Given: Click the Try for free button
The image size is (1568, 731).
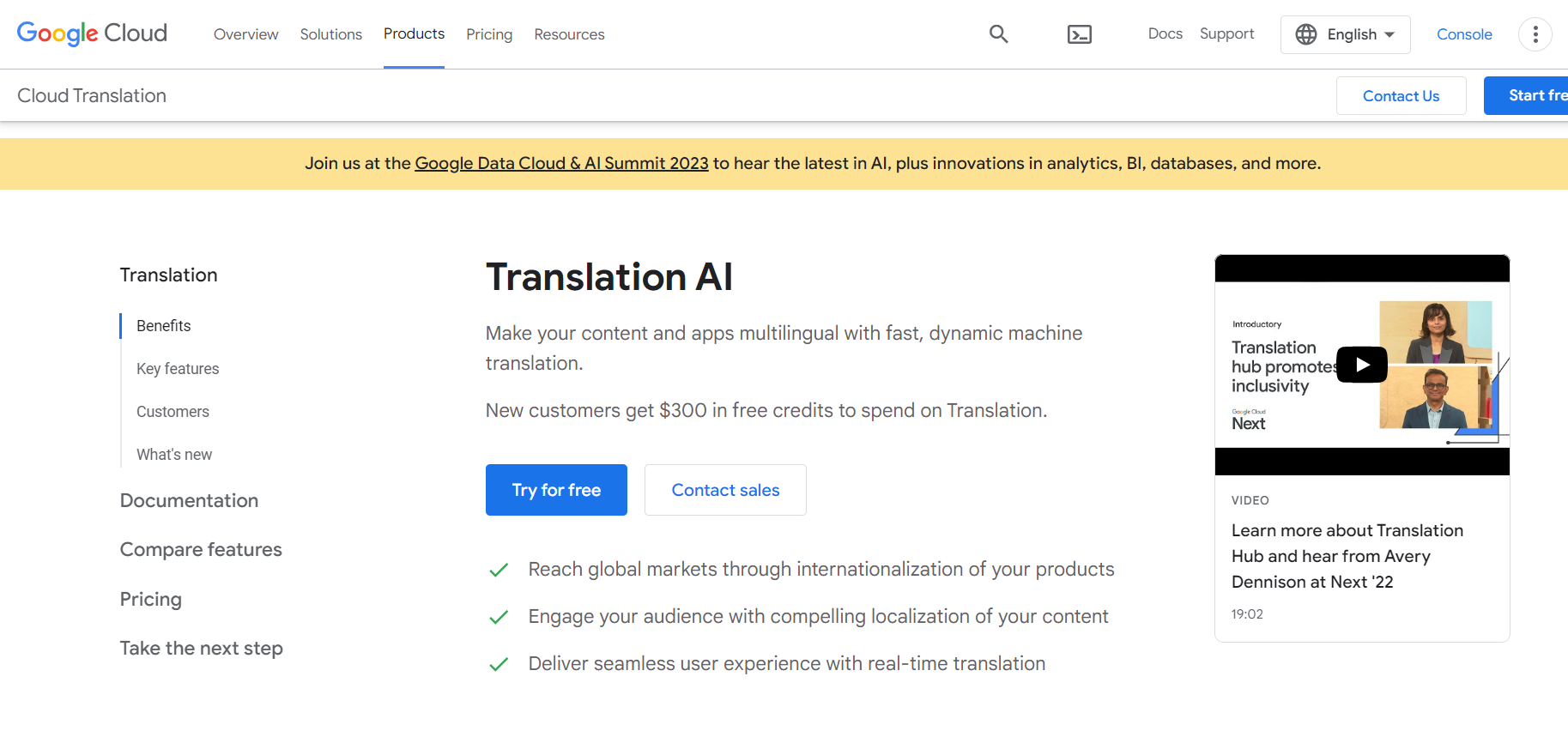Looking at the screenshot, I should click(556, 490).
